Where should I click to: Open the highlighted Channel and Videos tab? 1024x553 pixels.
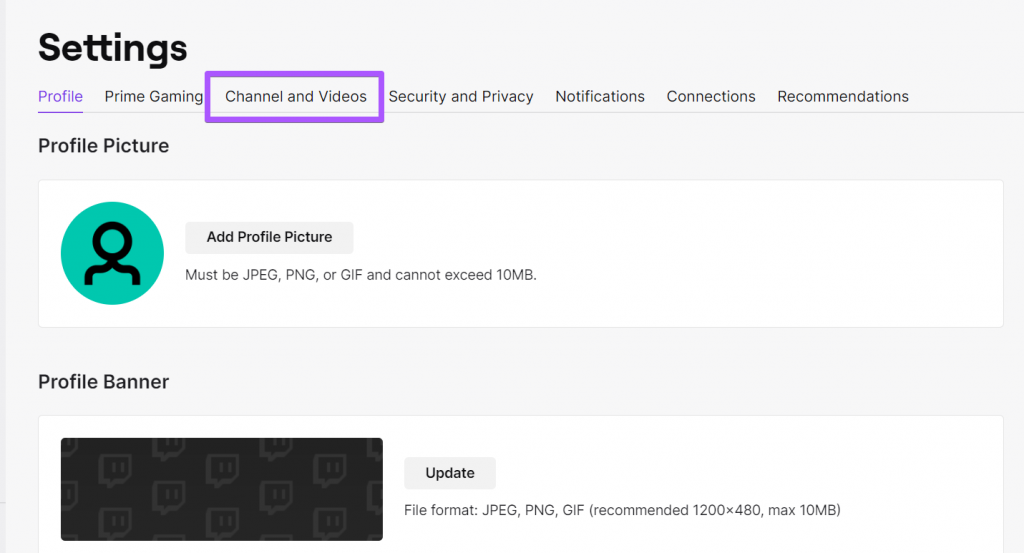coord(295,97)
